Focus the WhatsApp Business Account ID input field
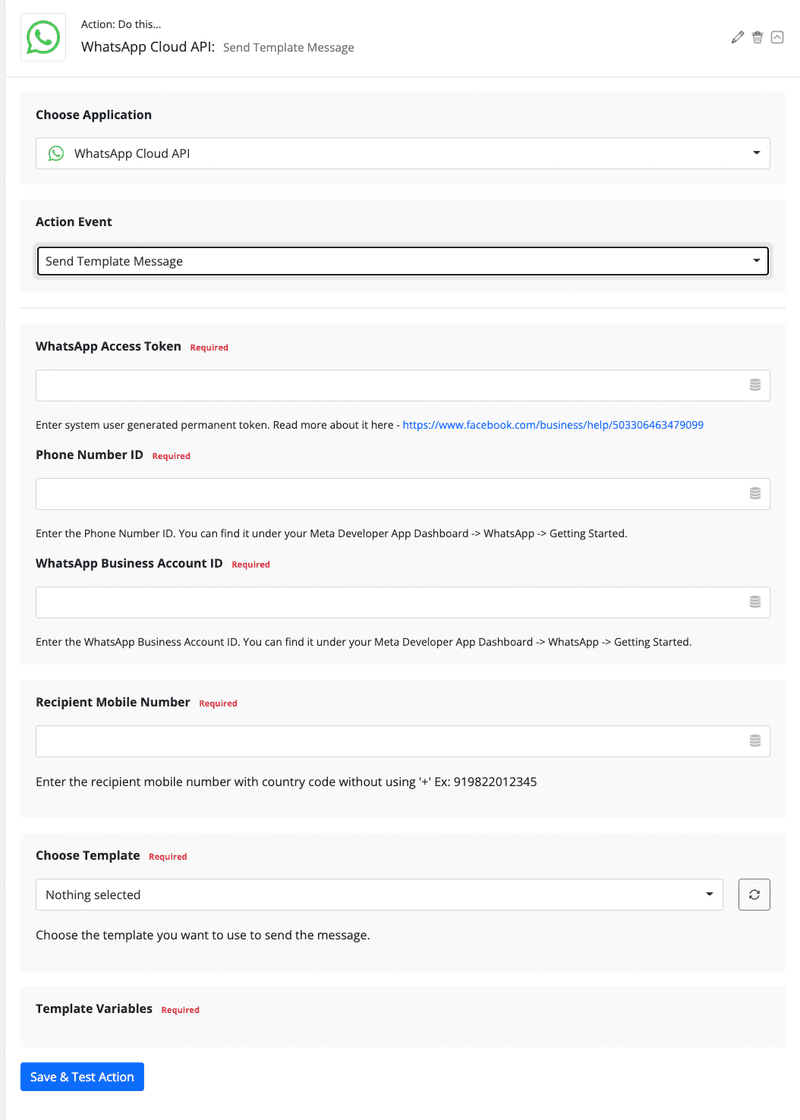Viewport: 800px width, 1120px height. coord(403,602)
